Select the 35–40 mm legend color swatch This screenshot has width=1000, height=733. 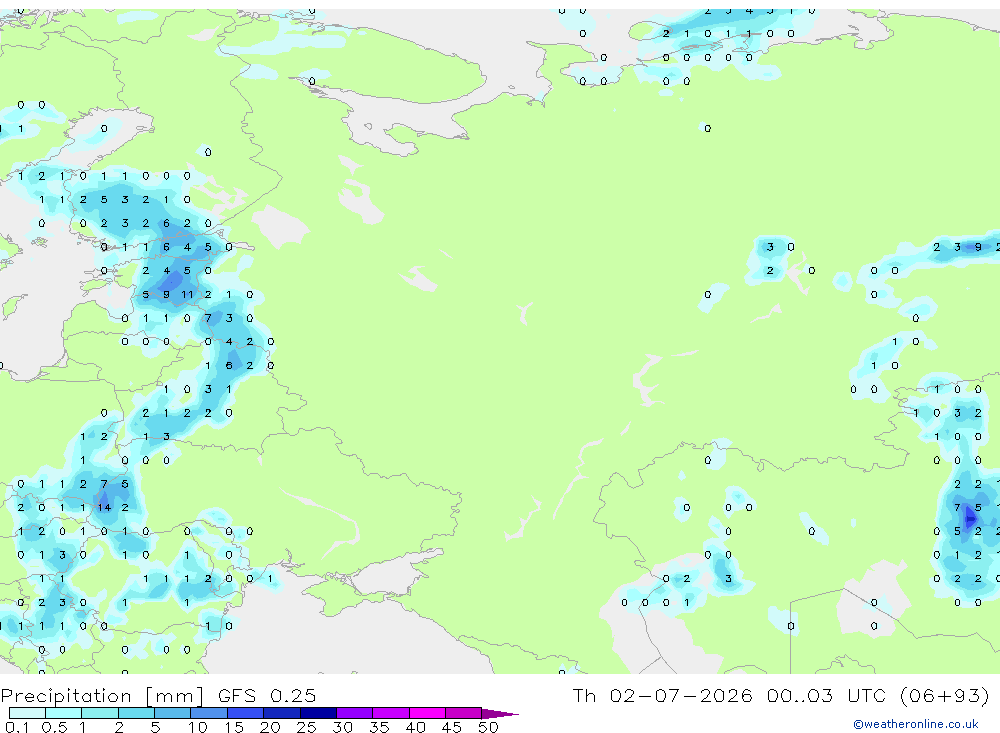click(x=391, y=713)
